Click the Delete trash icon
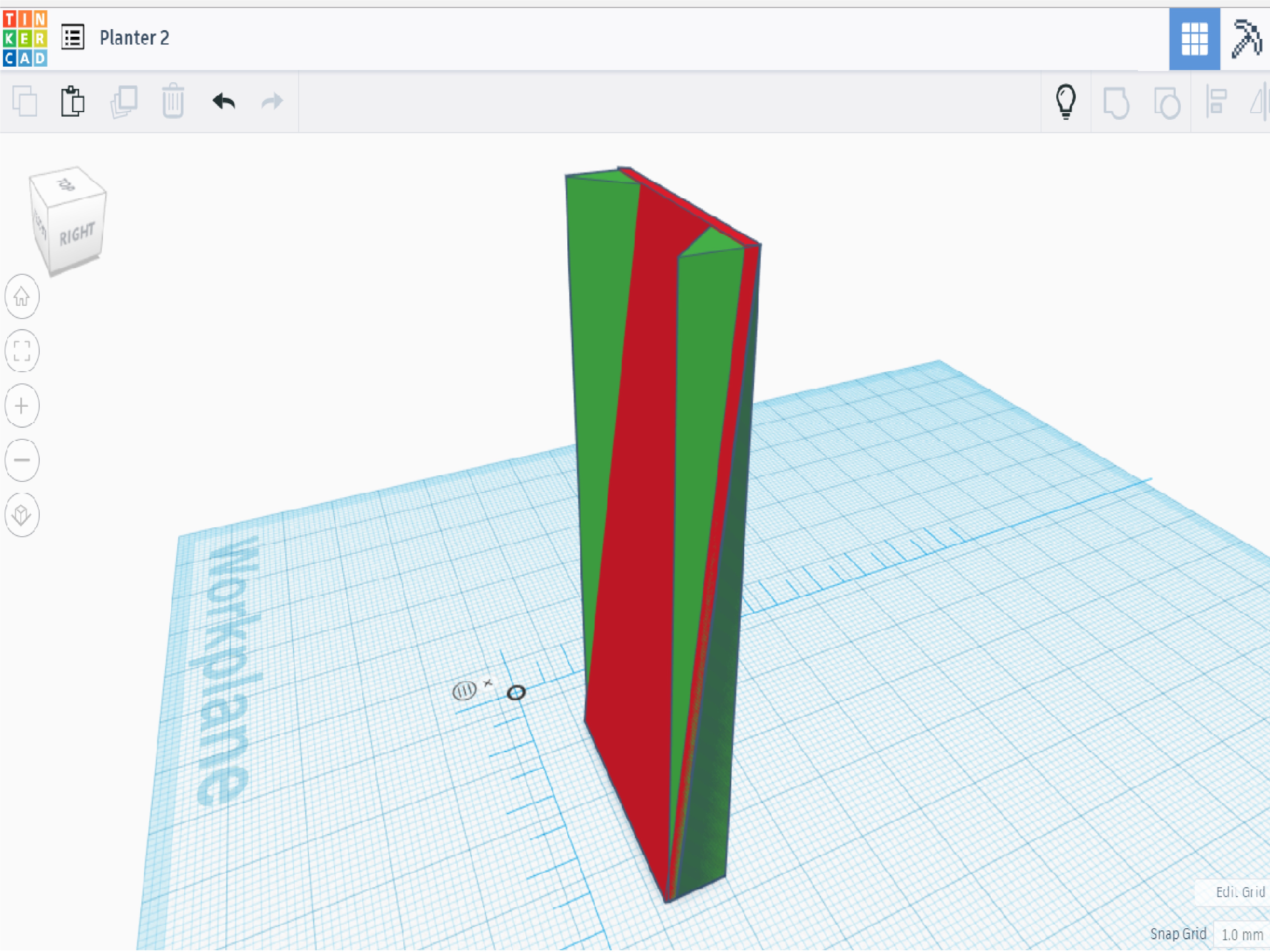This screenshot has width=1270, height=952. click(x=173, y=101)
